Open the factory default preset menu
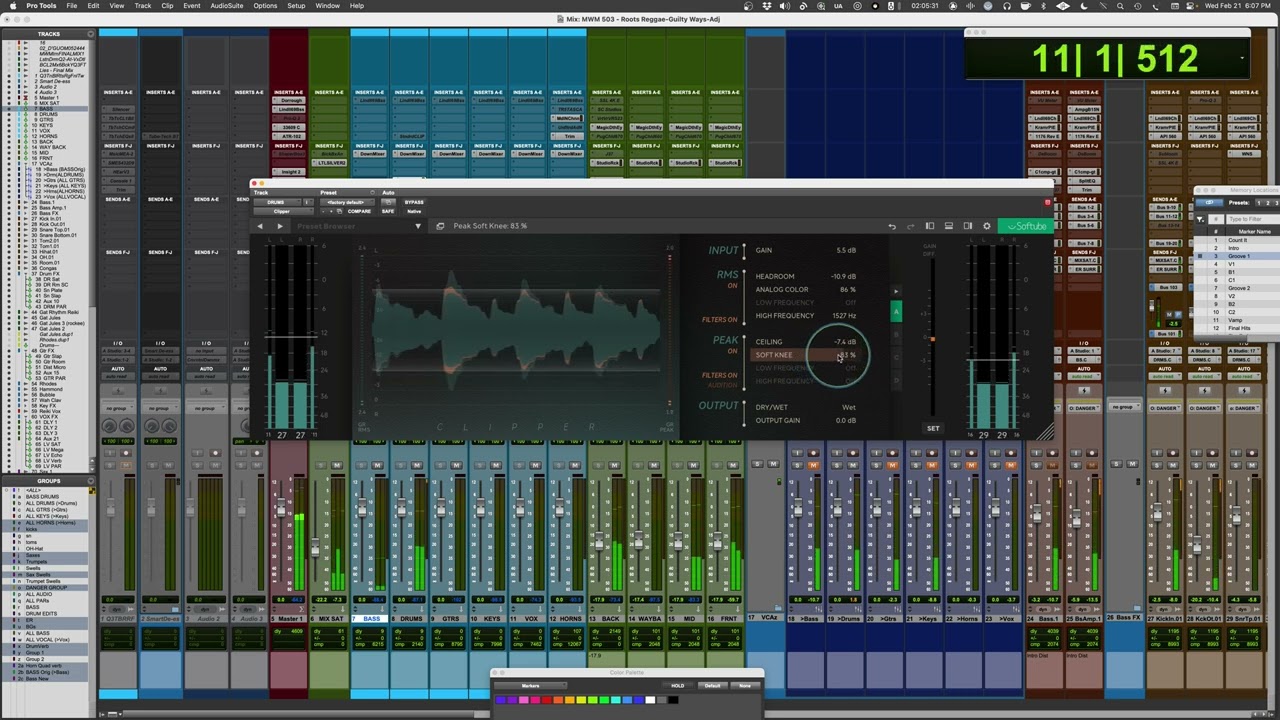Screen dimensions: 1280x720 pos(346,202)
